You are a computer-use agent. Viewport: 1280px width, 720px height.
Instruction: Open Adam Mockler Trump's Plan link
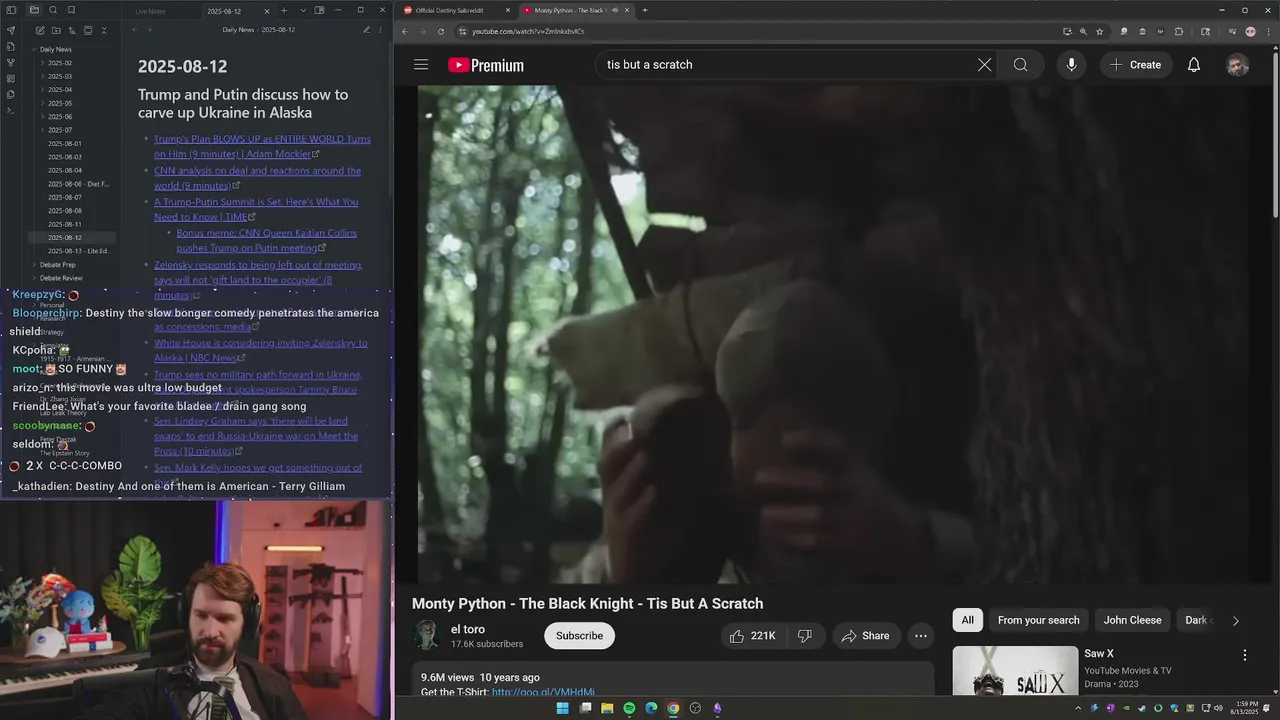click(262, 146)
